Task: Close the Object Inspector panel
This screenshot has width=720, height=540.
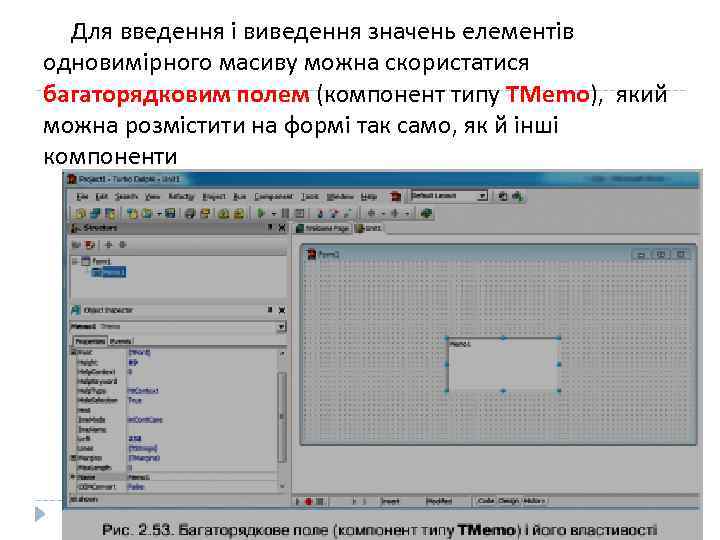Action: 282,310
